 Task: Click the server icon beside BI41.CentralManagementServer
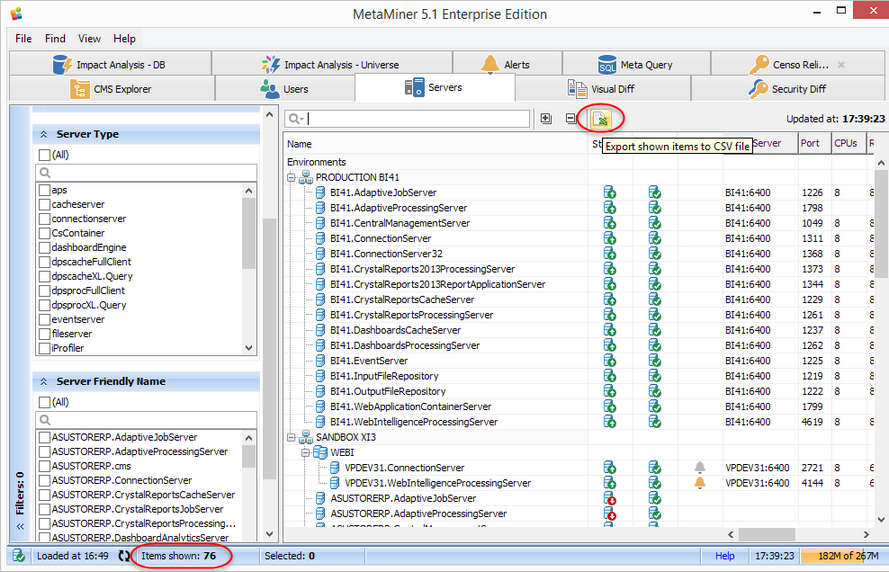(x=320, y=223)
